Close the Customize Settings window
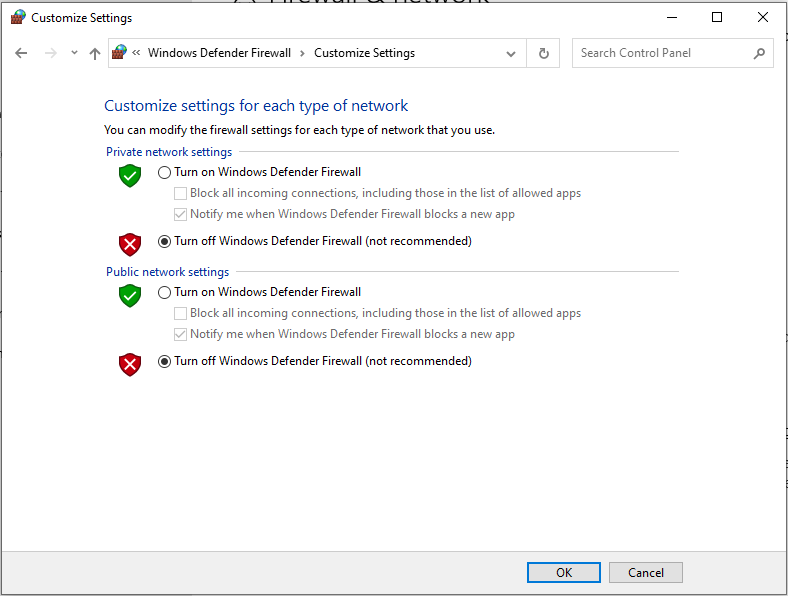 coord(762,18)
